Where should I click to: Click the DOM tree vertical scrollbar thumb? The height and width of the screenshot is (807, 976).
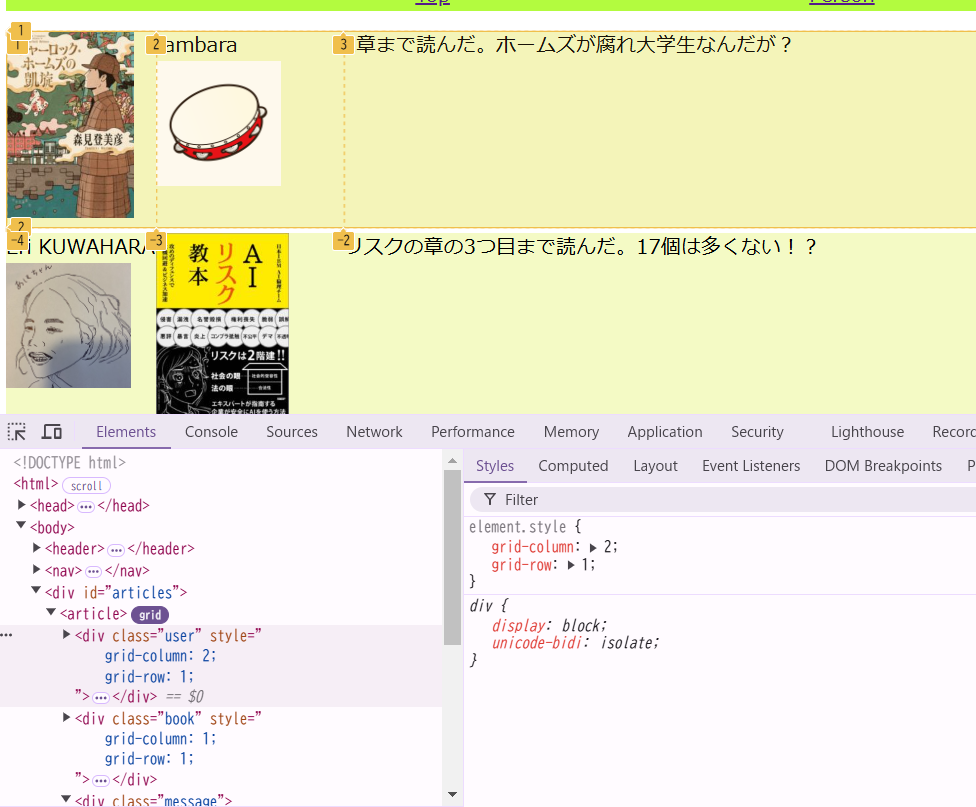tap(452, 557)
